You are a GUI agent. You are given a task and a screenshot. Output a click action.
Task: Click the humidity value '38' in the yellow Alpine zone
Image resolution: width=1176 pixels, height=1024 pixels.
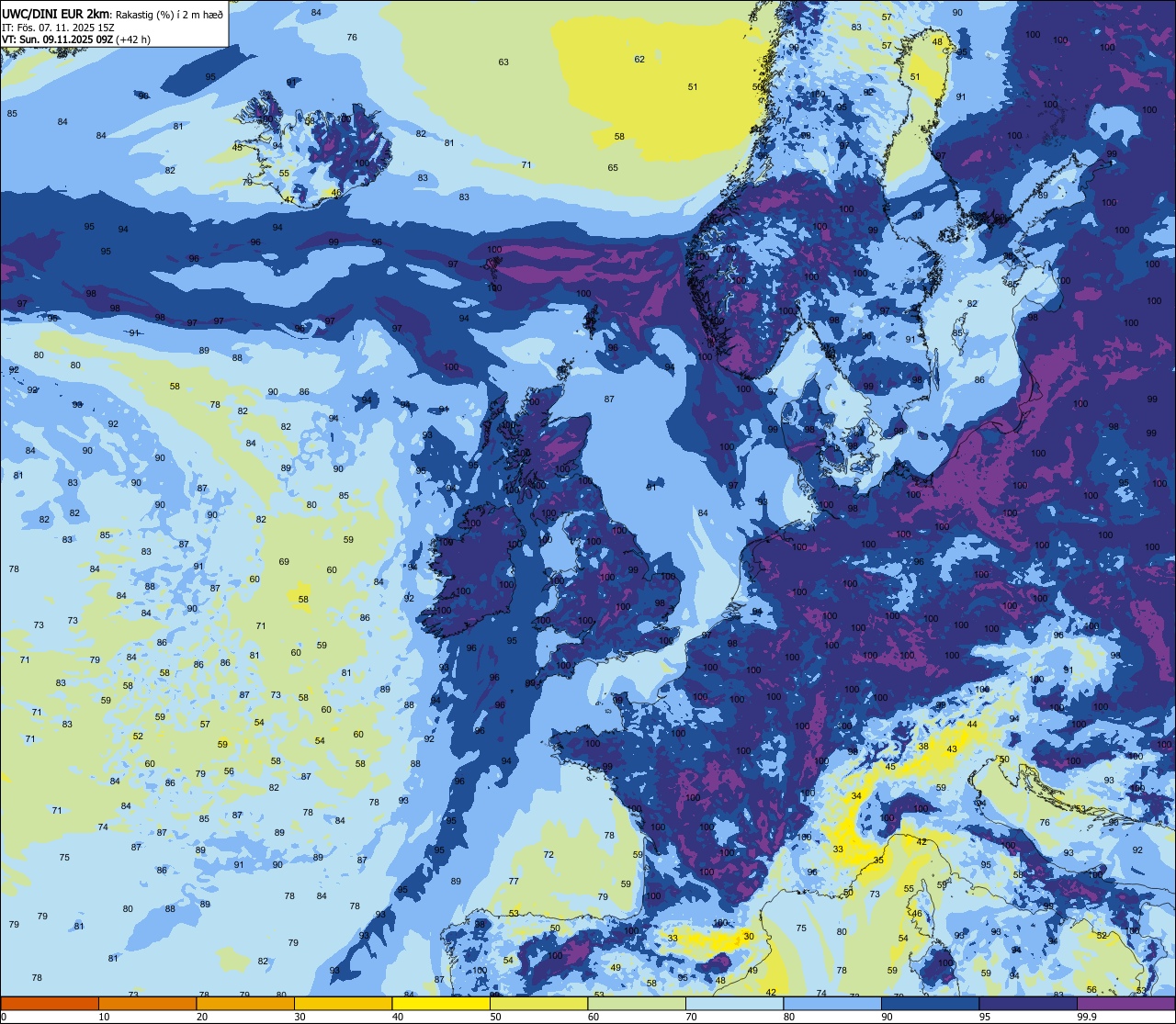pyautogui.click(x=923, y=747)
